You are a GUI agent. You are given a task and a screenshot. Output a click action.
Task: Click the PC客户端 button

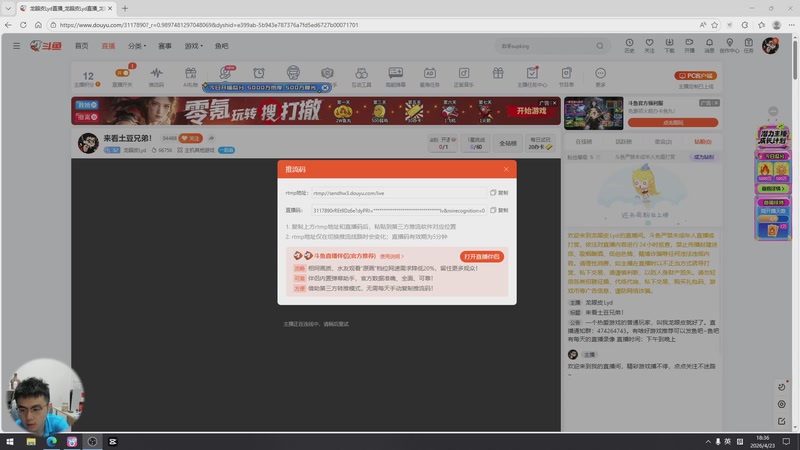696,76
